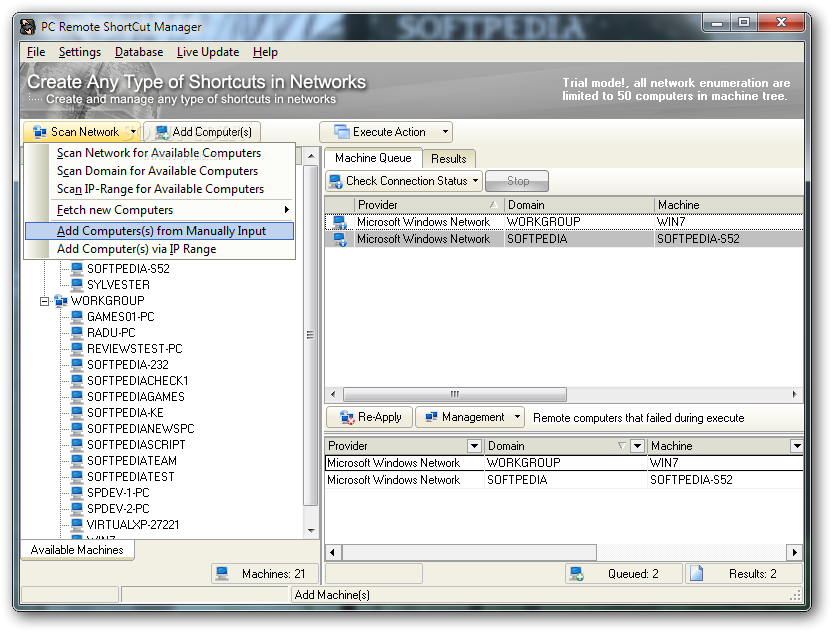Expand the Fetch new Computers submenu
832x632 pixels.
287,210
